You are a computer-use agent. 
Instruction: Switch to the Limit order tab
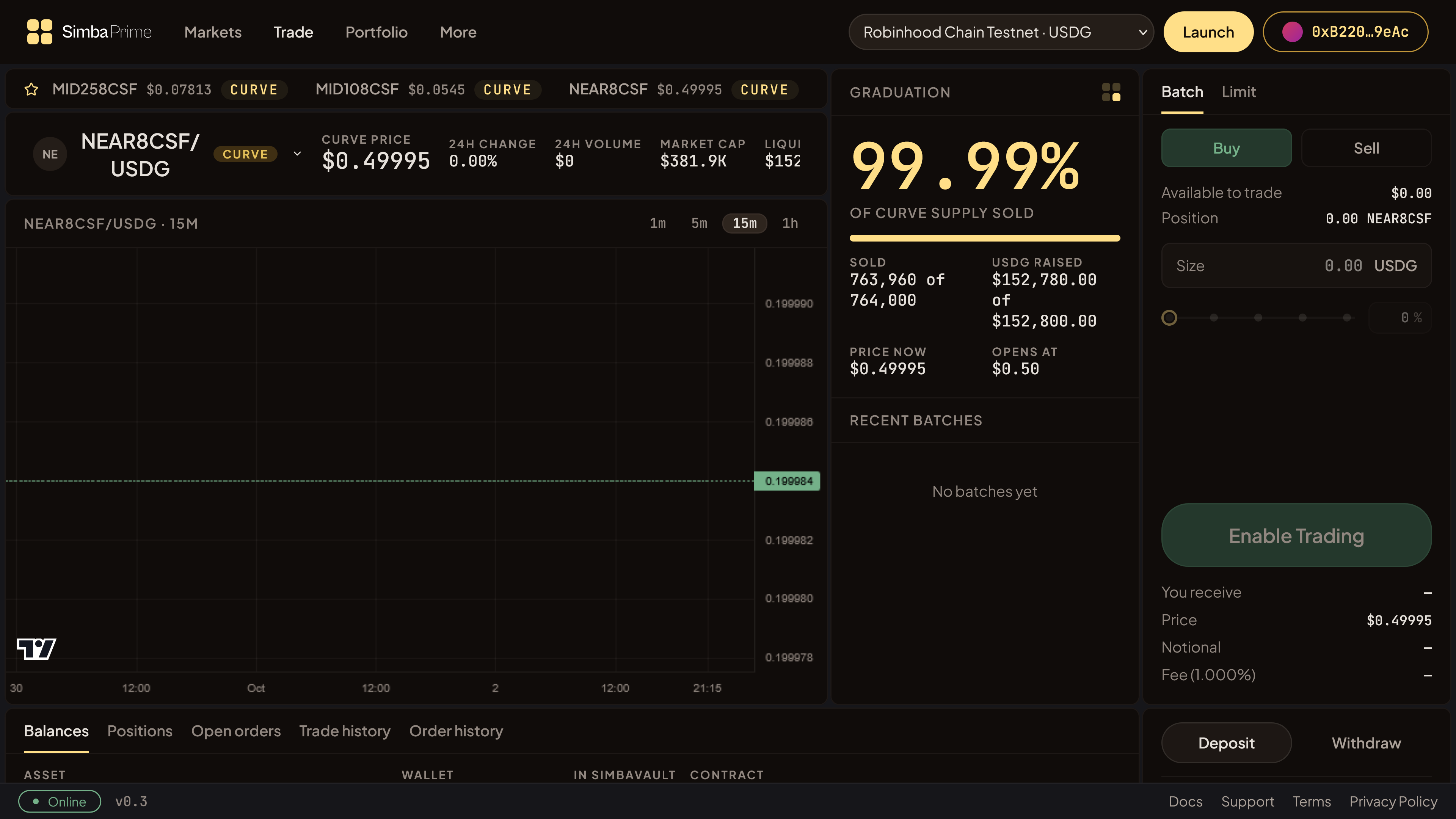tap(1238, 92)
